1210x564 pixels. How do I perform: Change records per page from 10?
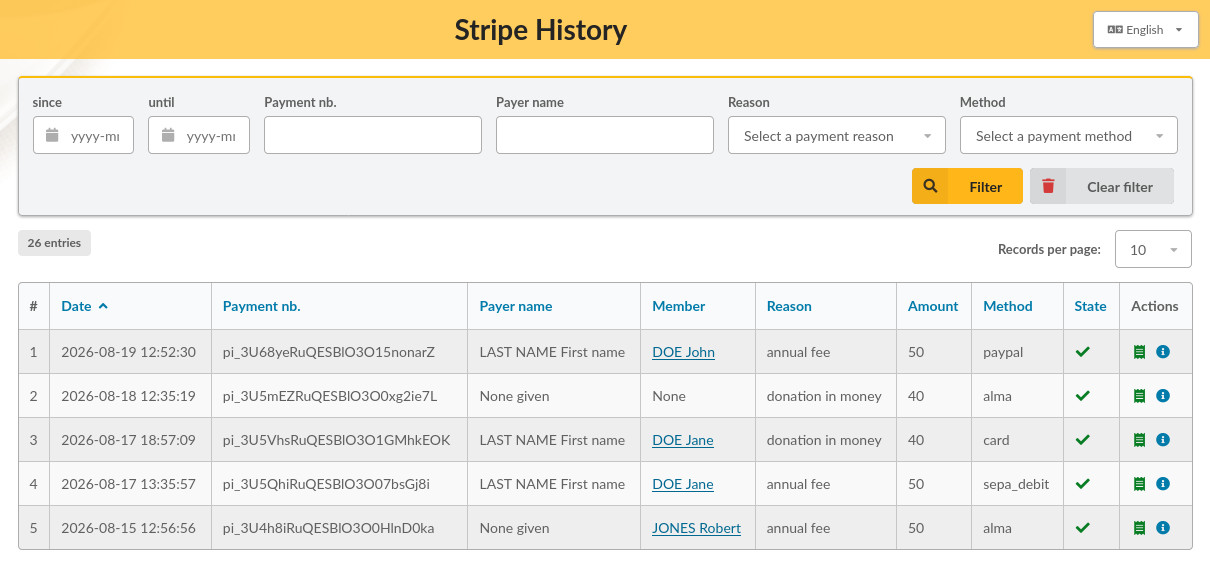click(1153, 250)
